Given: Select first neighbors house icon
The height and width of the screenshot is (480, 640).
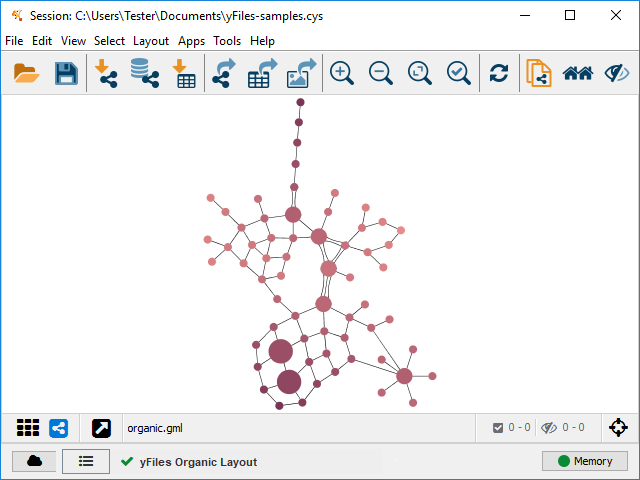Looking at the screenshot, I should pos(578,73).
